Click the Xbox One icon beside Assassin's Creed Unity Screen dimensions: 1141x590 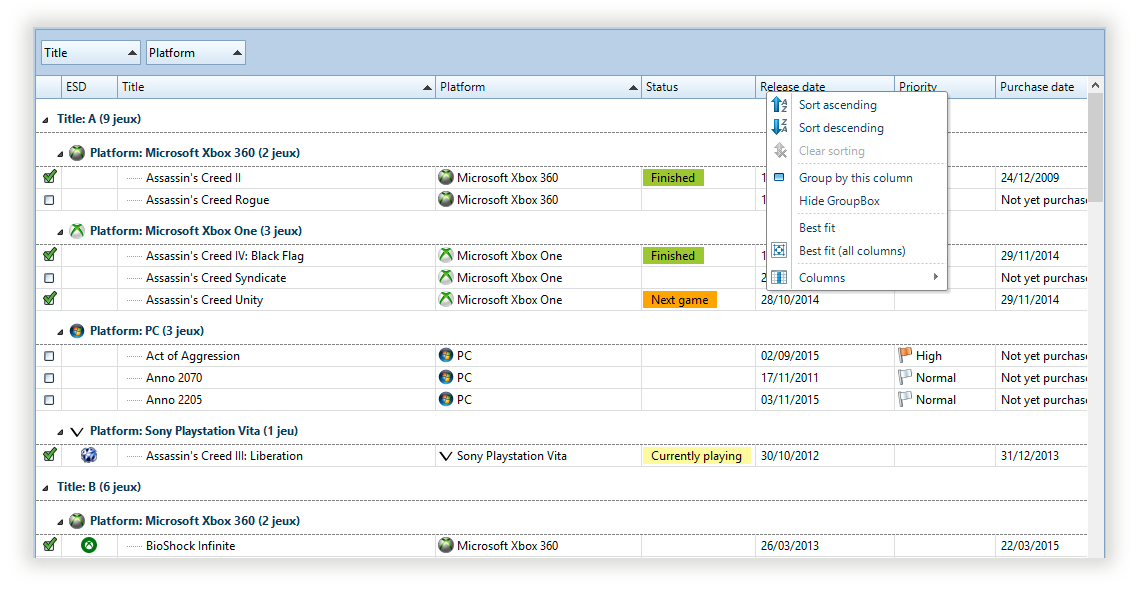tap(444, 299)
